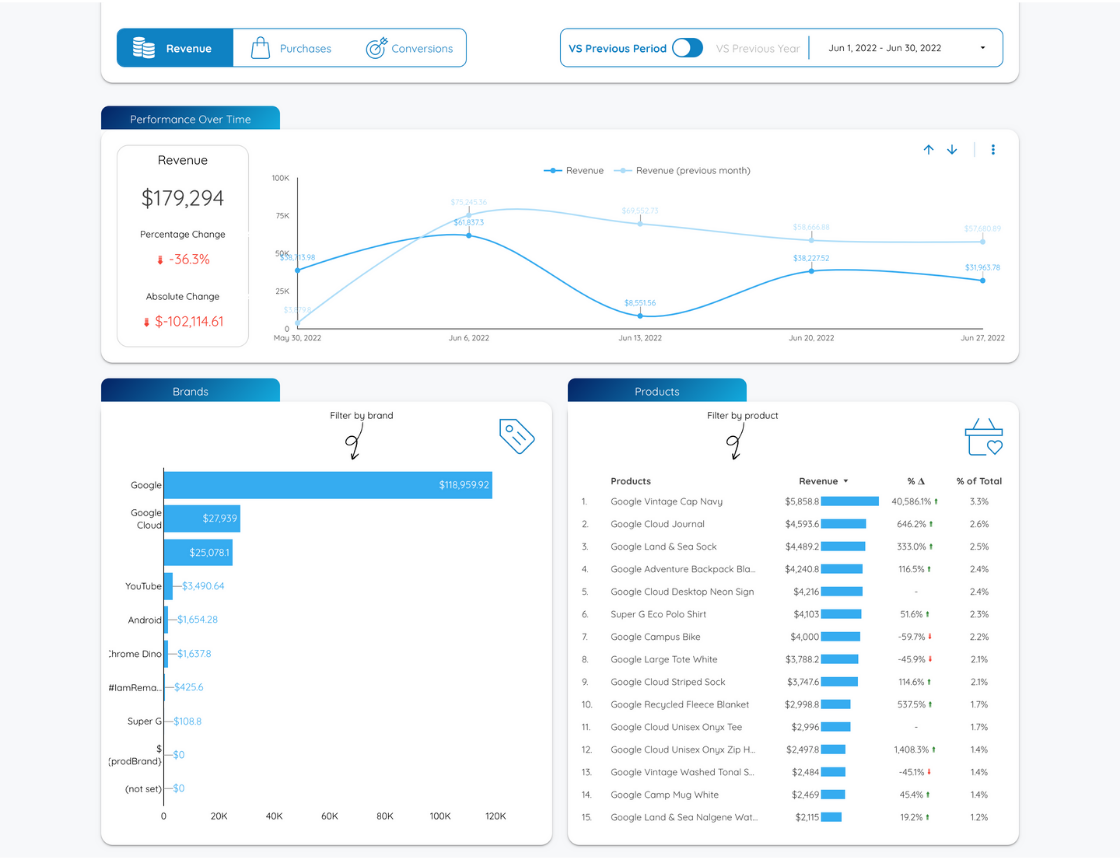Click the drill up arrow icon
This screenshot has width=1120, height=860.
coord(928,150)
